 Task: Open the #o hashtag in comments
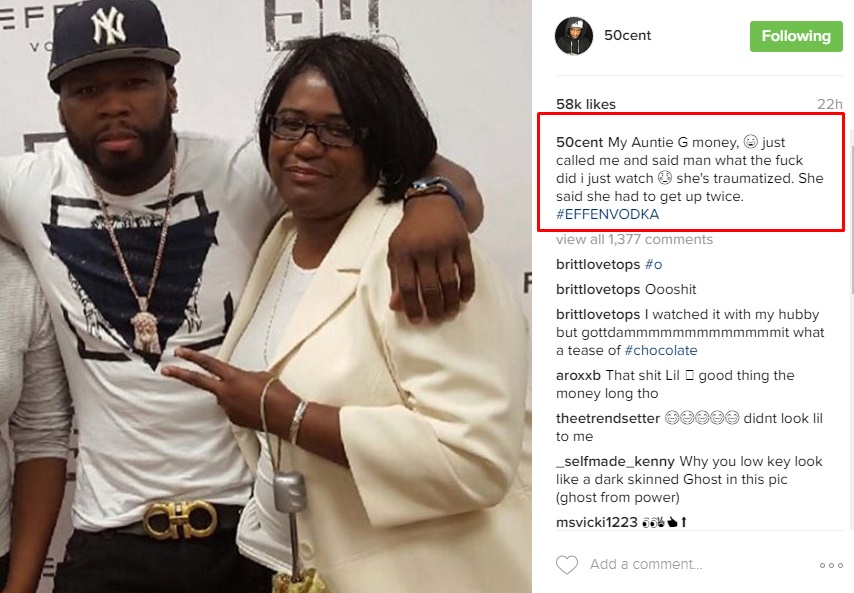(x=653, y=264)
